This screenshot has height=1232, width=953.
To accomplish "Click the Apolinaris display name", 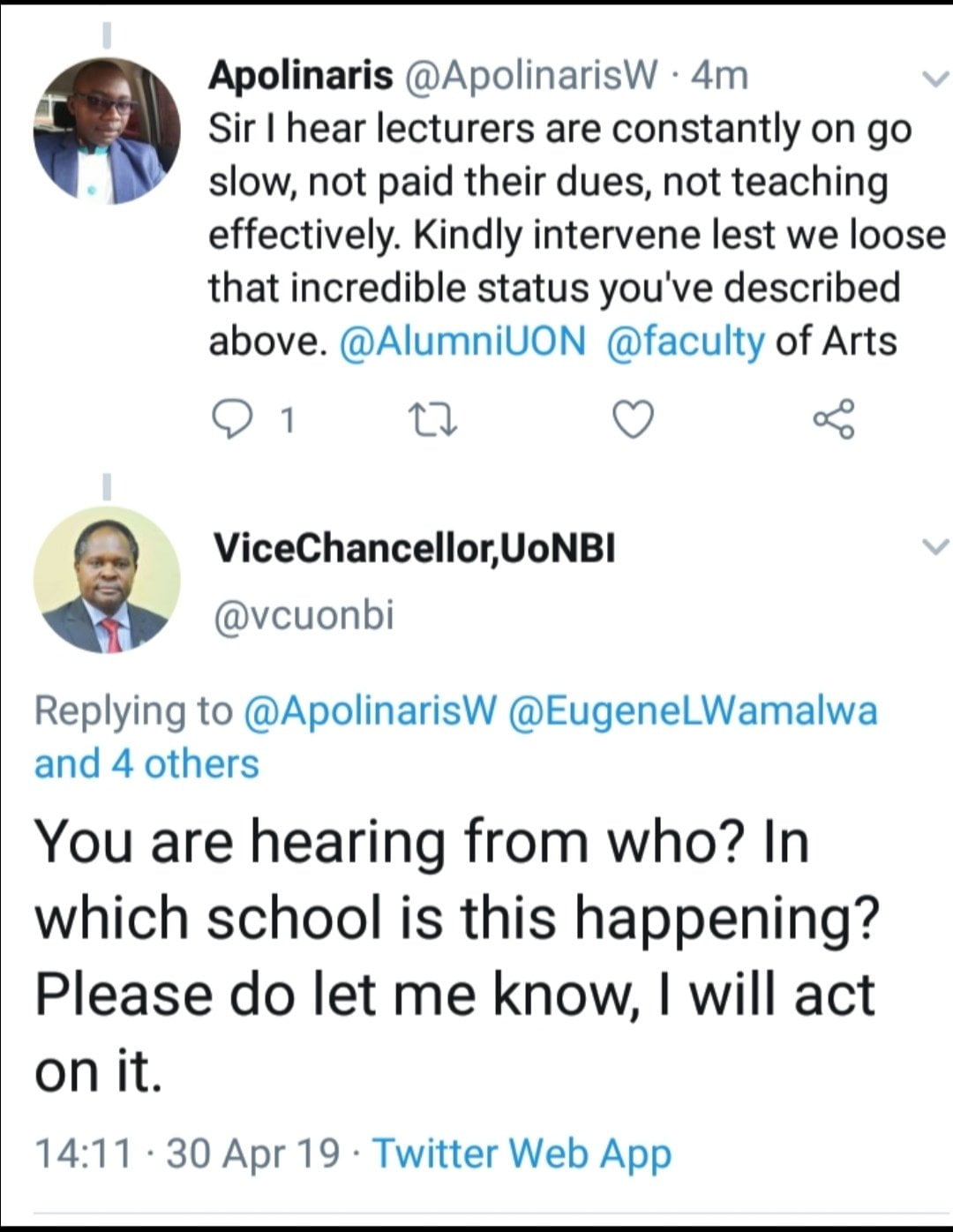I will click(300, 76).
